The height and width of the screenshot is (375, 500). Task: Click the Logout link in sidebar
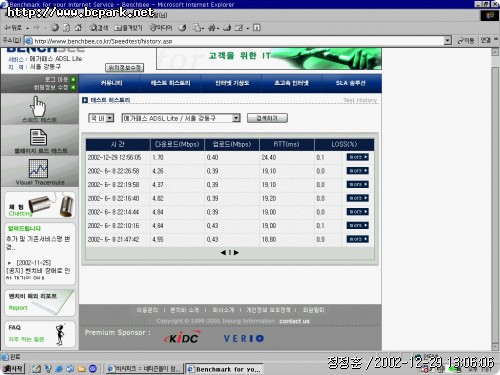pyautogui.click(x=60, y=79)
